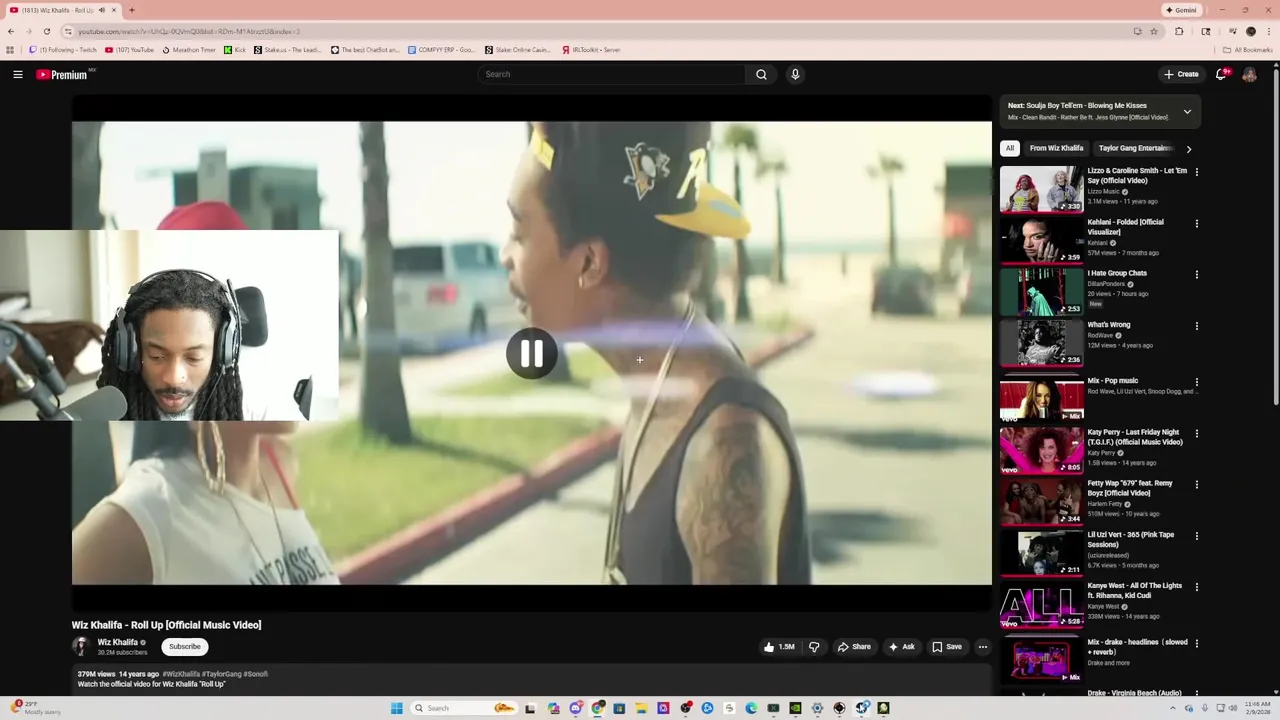Screen dimensions: 1280x720
Task: Open options for Kehlani Folded video
Action: click(x=1196, y=223)
